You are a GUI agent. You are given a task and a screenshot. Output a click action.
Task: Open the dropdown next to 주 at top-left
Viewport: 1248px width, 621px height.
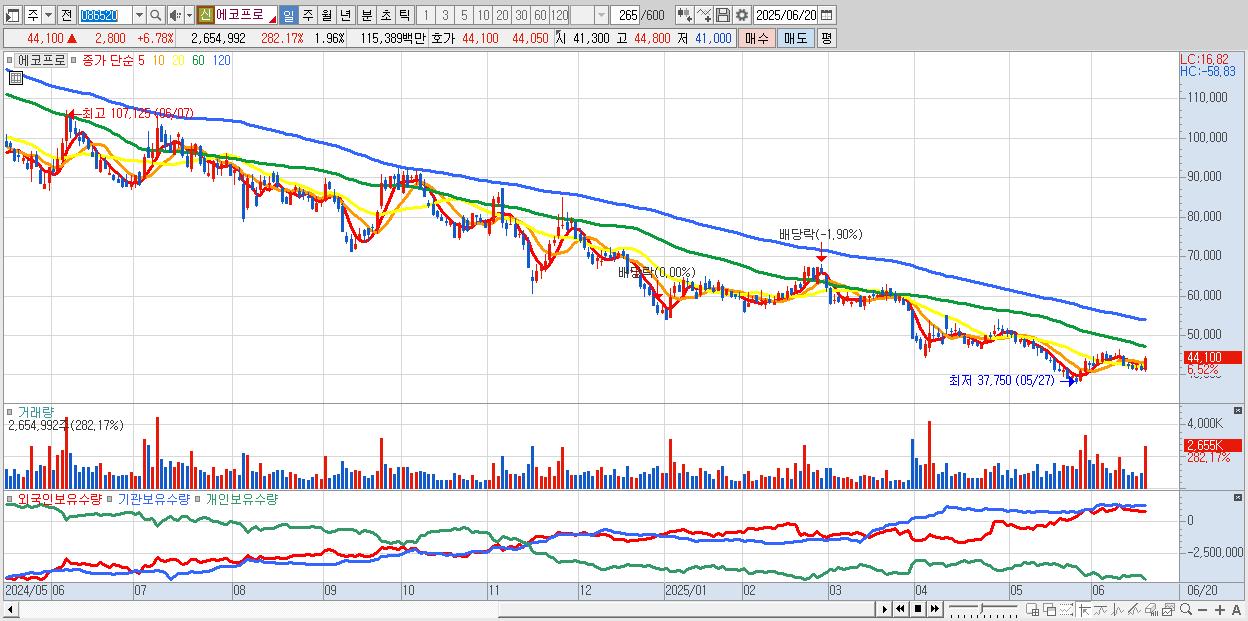[47, 15]
